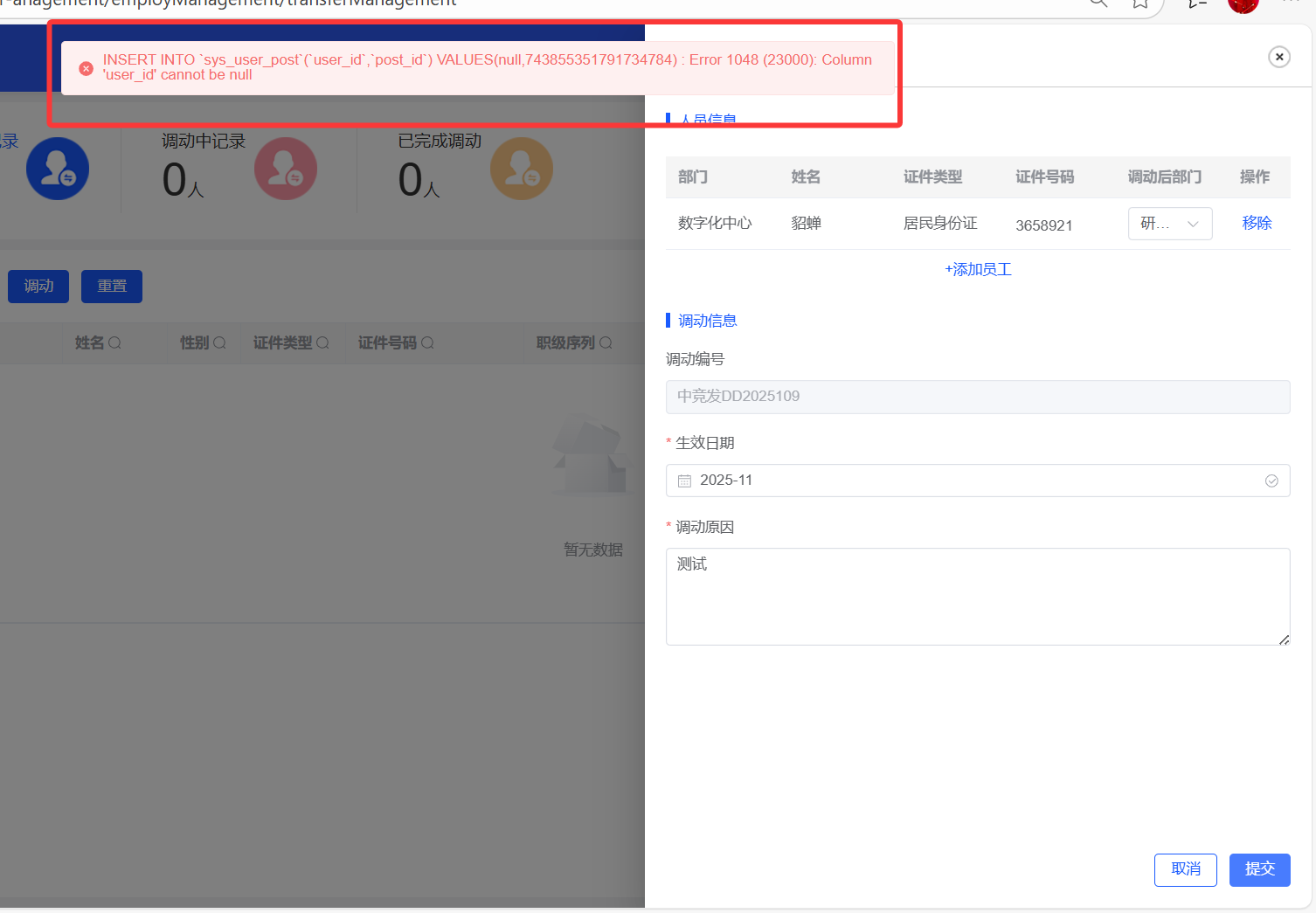Click the 调动后部门 column header
The height and width of the screenshot is (913, 1316).
[x=1164, y=177]
